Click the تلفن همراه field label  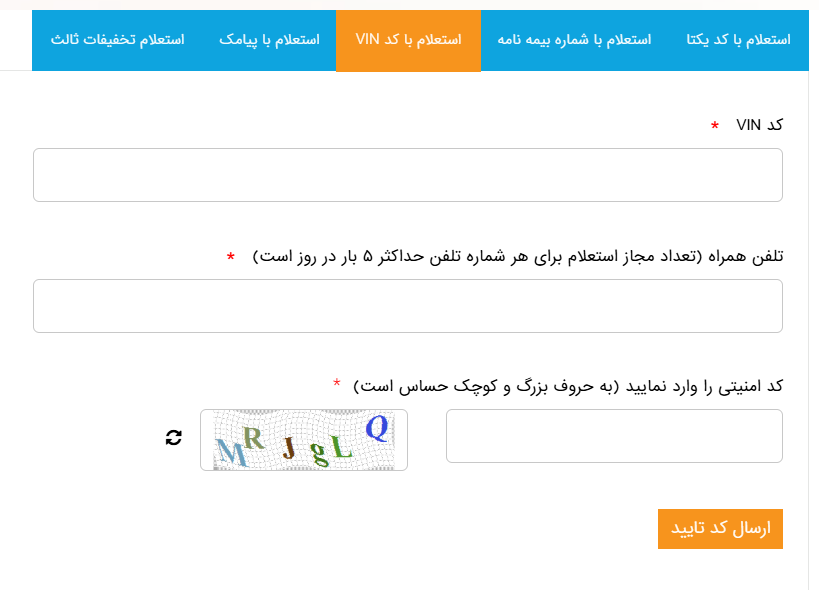(x=517, y=256)
